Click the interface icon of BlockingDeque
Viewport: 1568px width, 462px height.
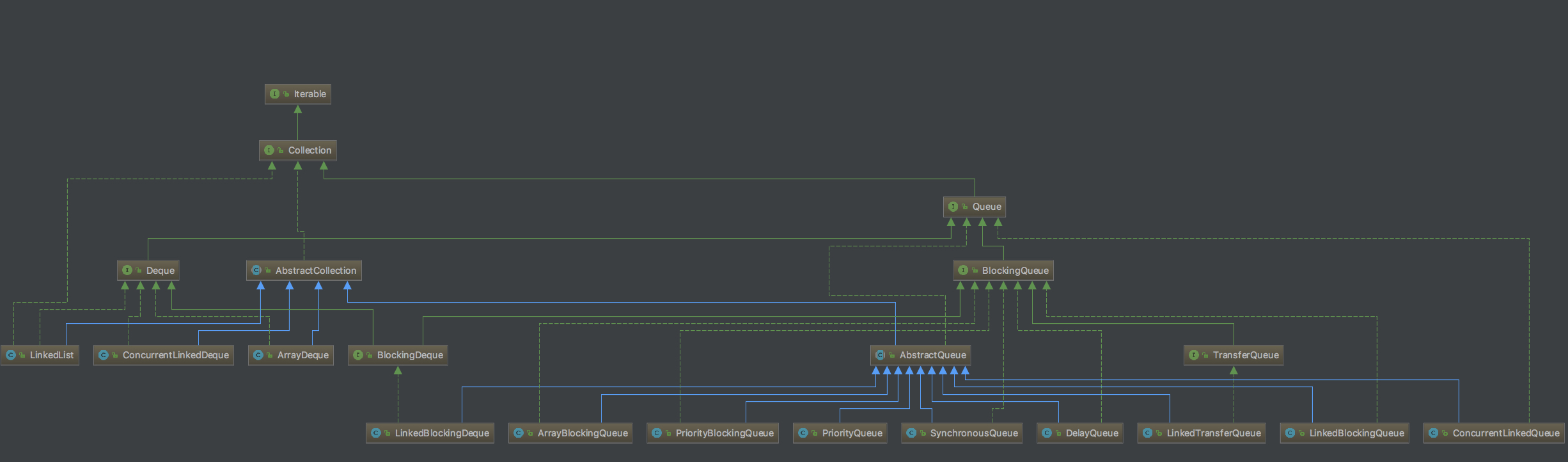click(x=357, y=355)
